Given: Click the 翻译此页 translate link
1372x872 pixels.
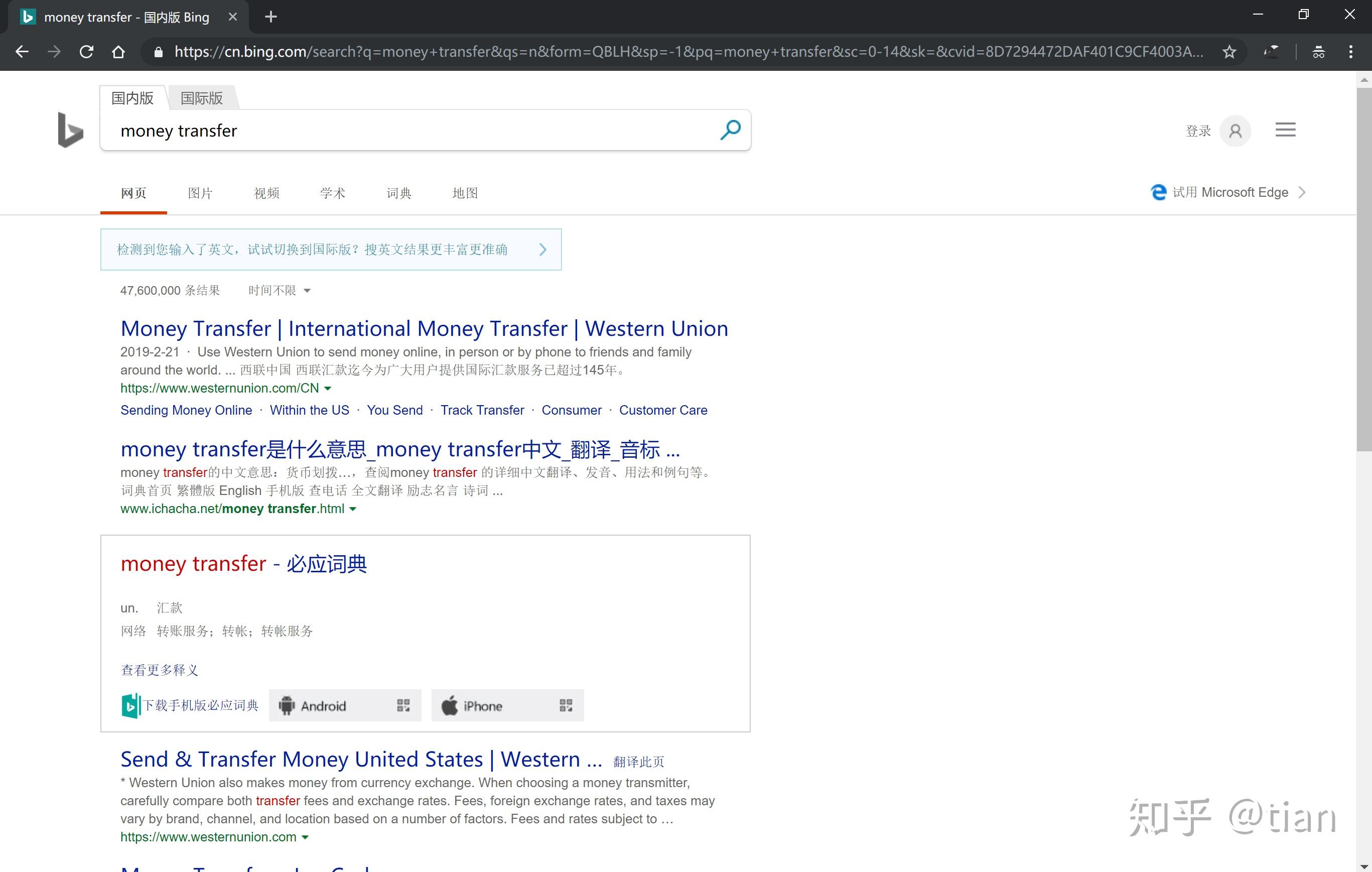Looking at the screenshot, I should [x=639, y=762].
